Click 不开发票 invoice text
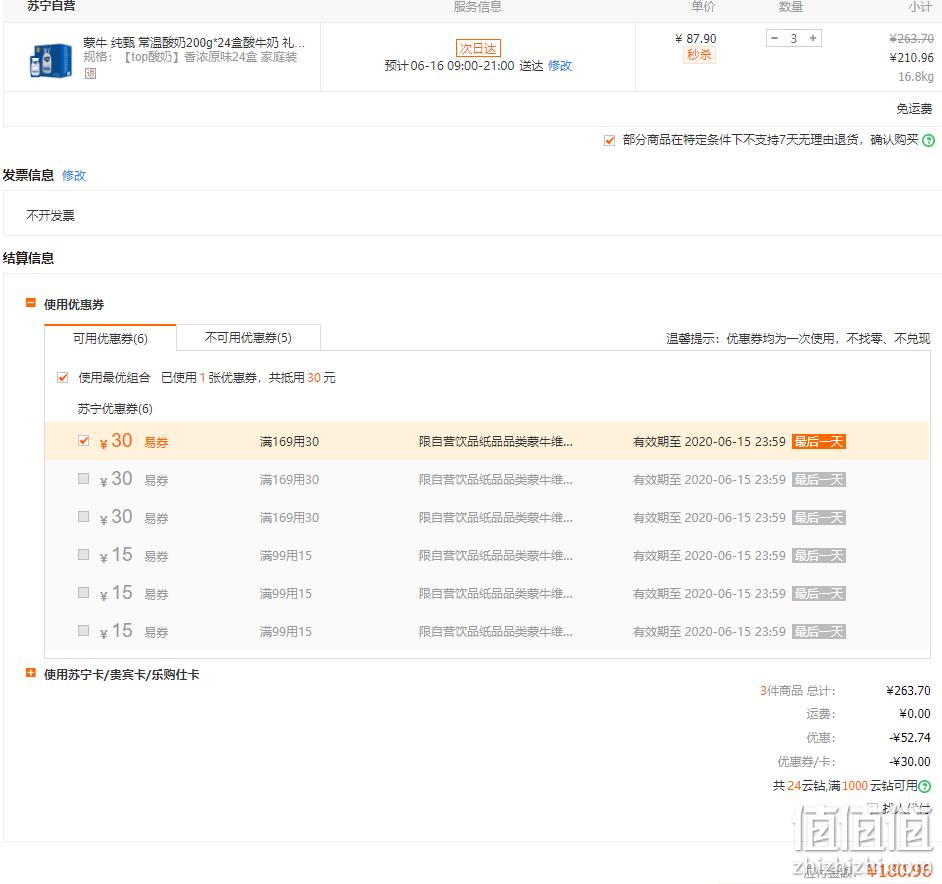Screen dimensions: 942x884 click(50, 215)
